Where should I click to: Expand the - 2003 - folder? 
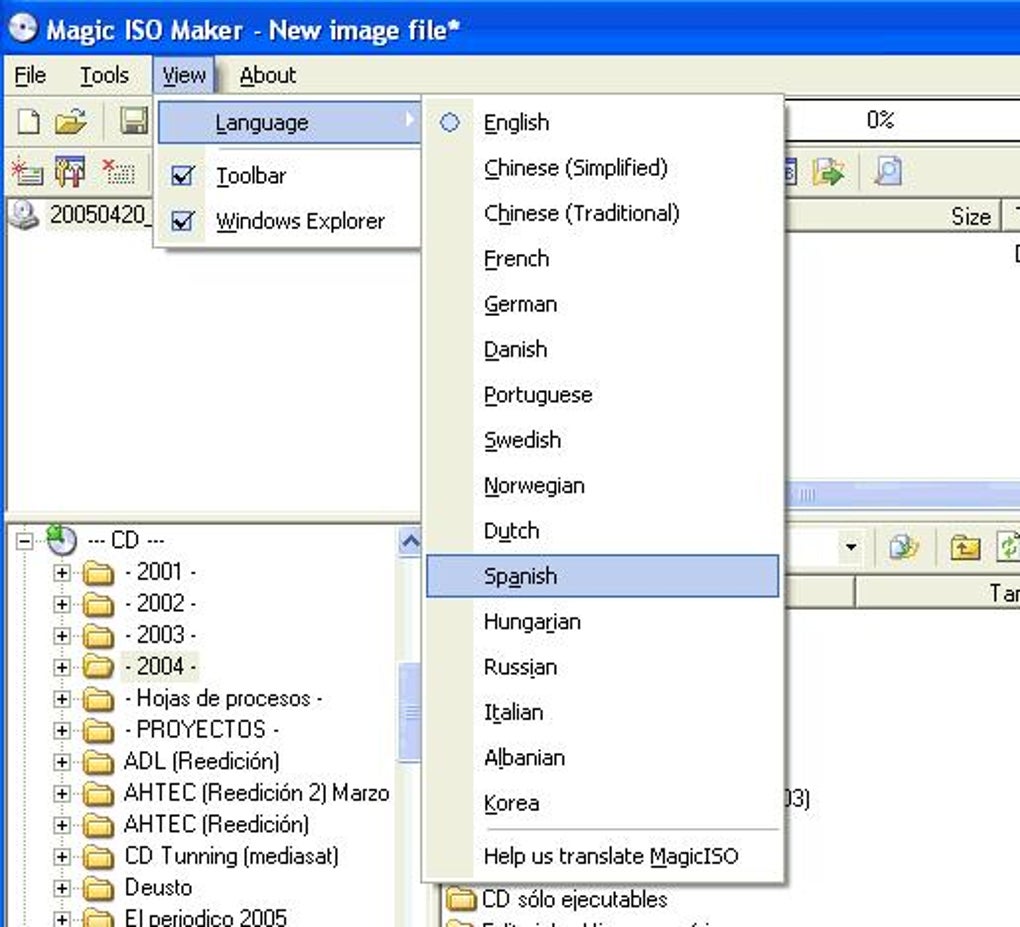point(62,636)
